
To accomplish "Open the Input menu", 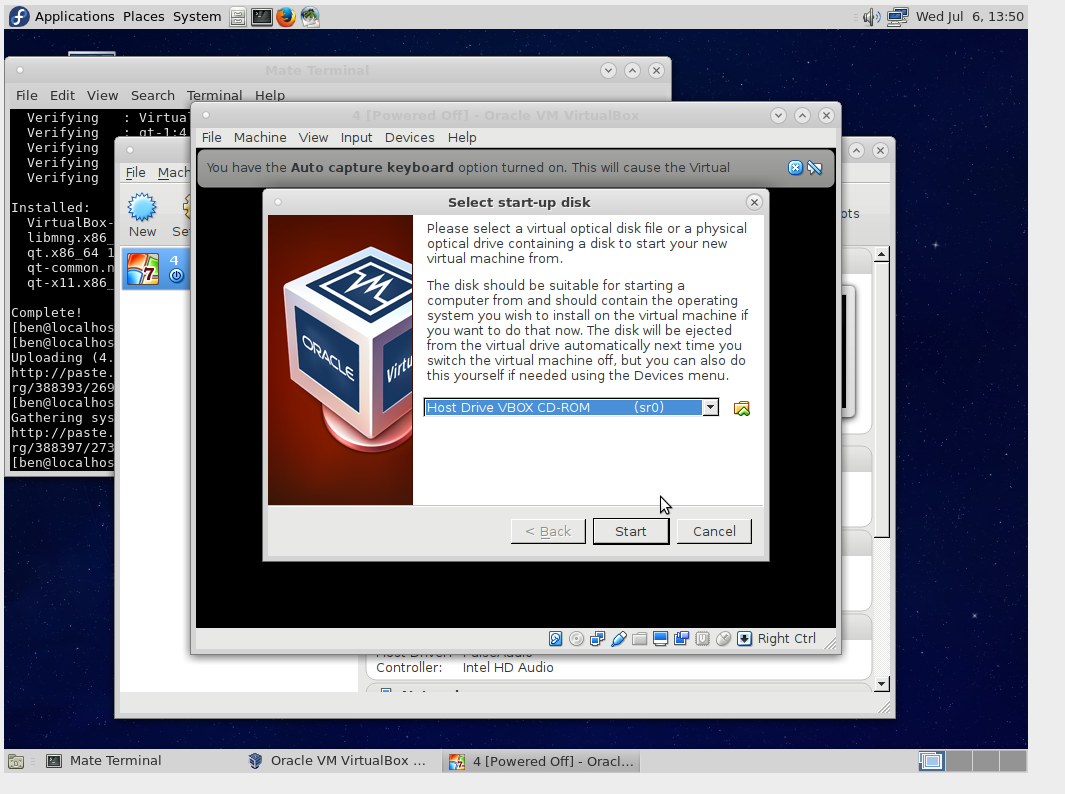I will [356, 137].
